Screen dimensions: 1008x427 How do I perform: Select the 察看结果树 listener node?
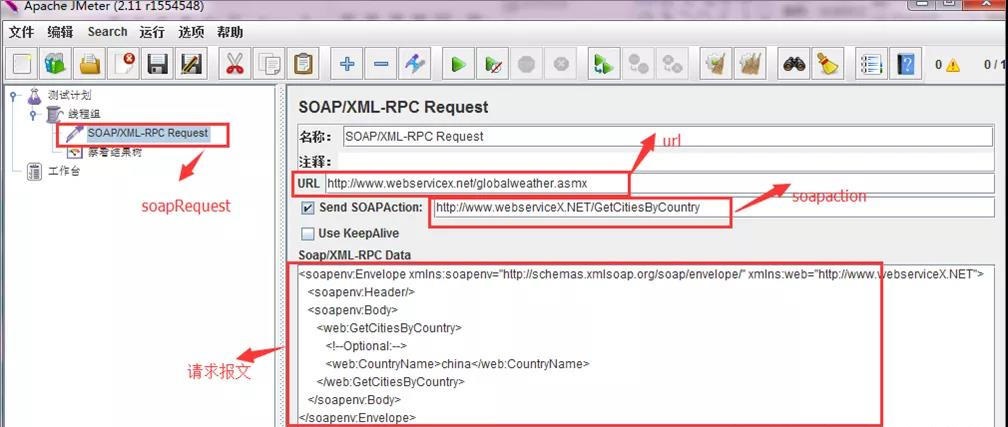tap(114, 152)
